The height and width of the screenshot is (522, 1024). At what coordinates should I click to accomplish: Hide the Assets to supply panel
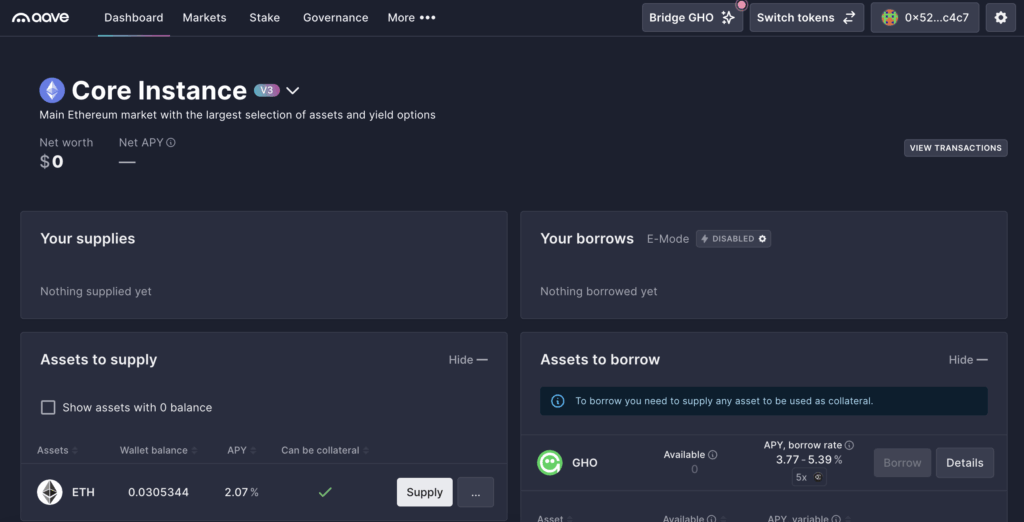(x=468, y=359)
